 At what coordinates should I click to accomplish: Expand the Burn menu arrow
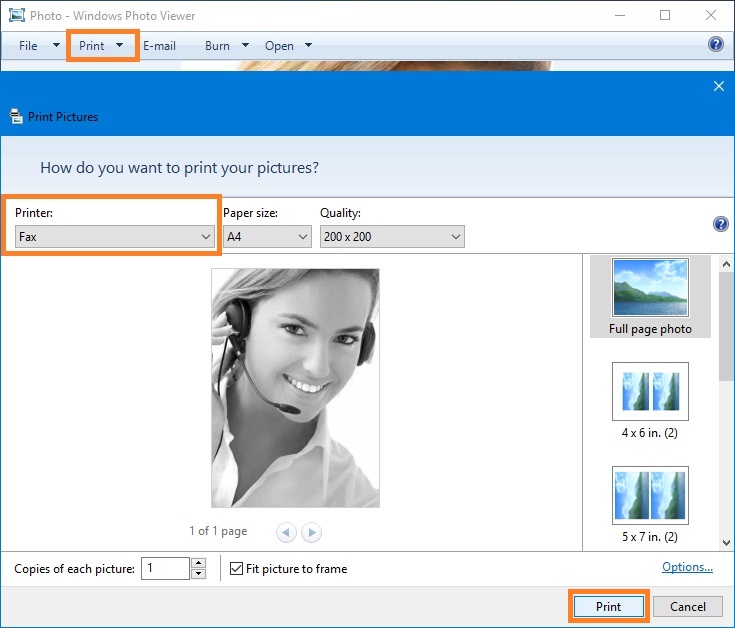pos(245,45)
